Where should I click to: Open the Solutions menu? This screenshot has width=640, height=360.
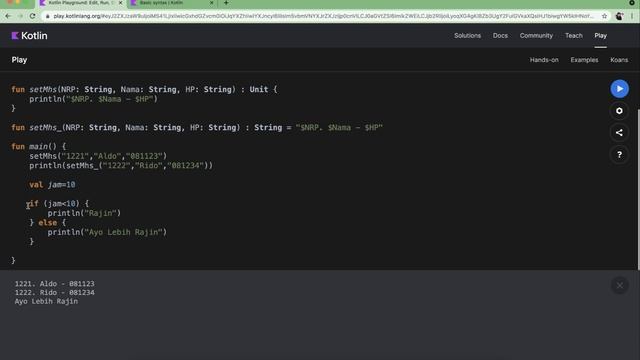click(467, 36)
